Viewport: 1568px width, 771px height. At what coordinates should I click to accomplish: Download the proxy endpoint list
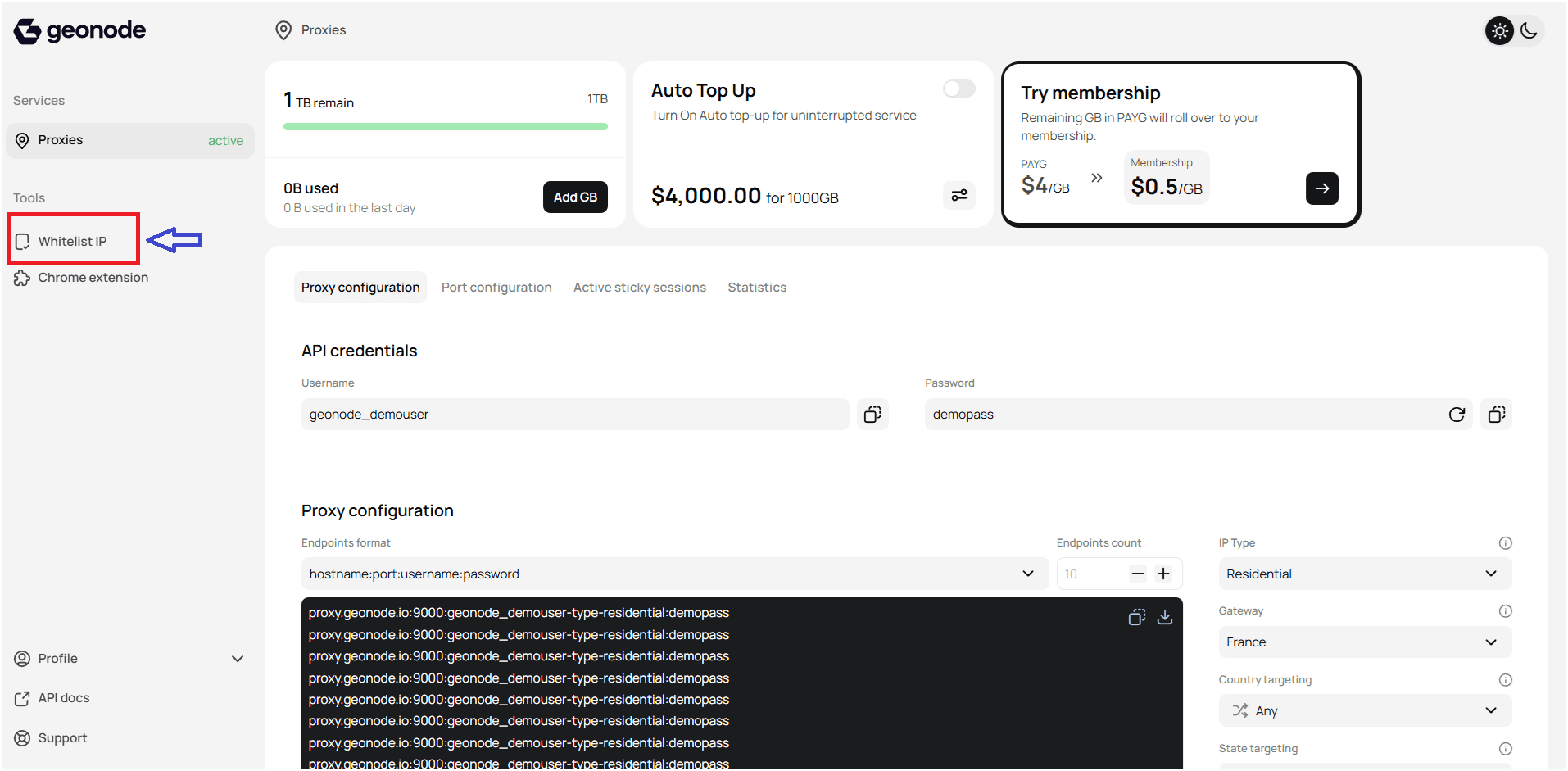(x=1166, y=617)
